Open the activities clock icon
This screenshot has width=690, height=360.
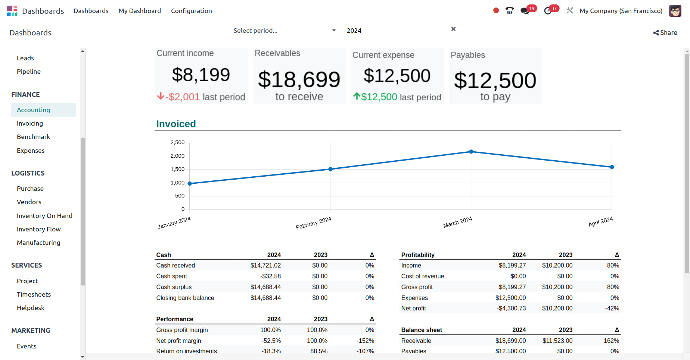click(548, 11)
